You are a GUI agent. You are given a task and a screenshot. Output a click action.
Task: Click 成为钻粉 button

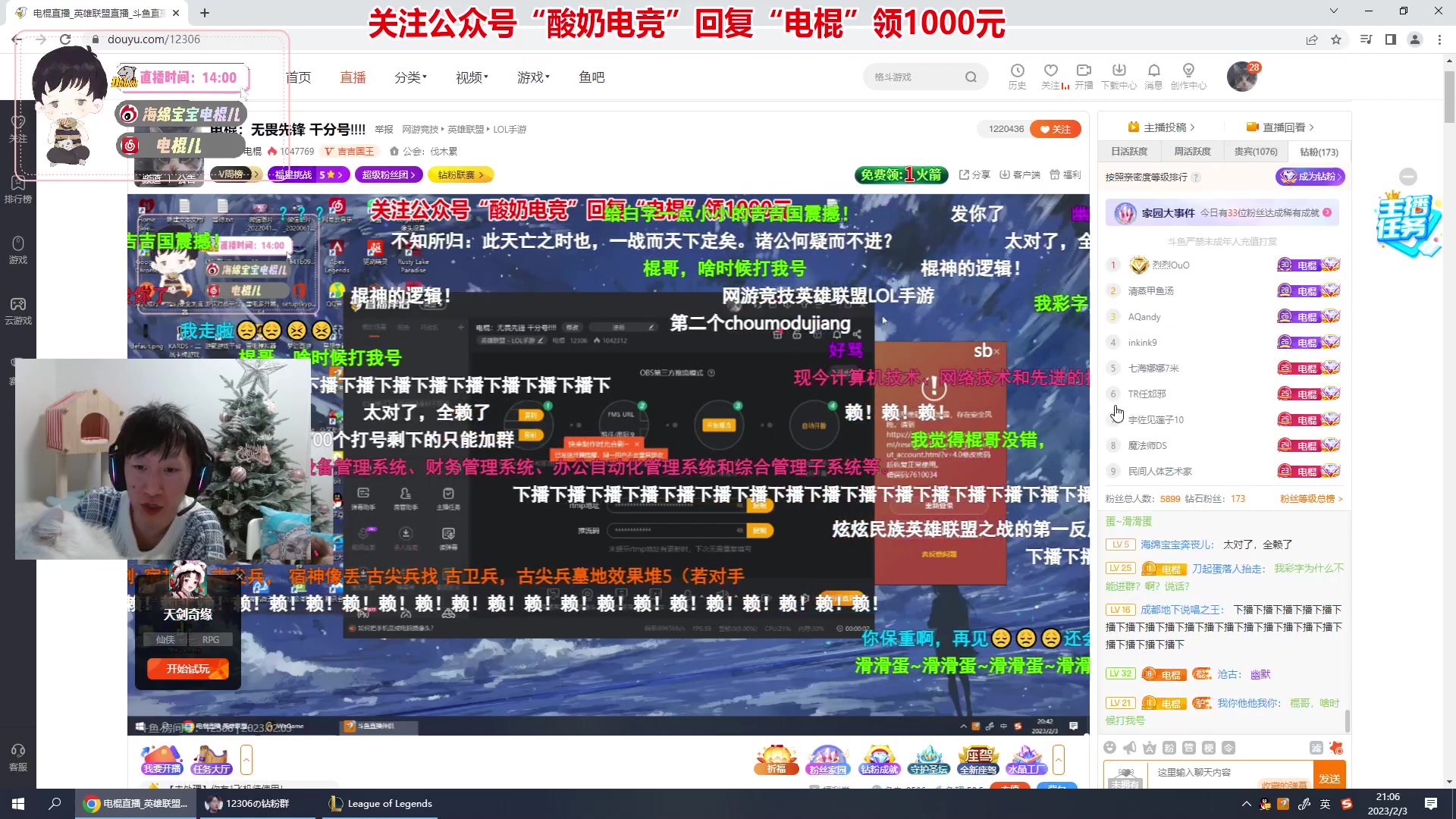coord(1310,177)
